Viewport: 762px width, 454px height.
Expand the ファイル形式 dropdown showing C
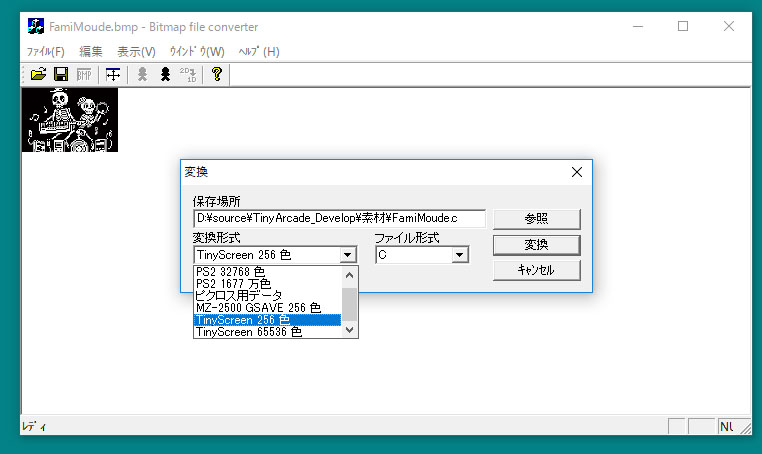point(459,255)
